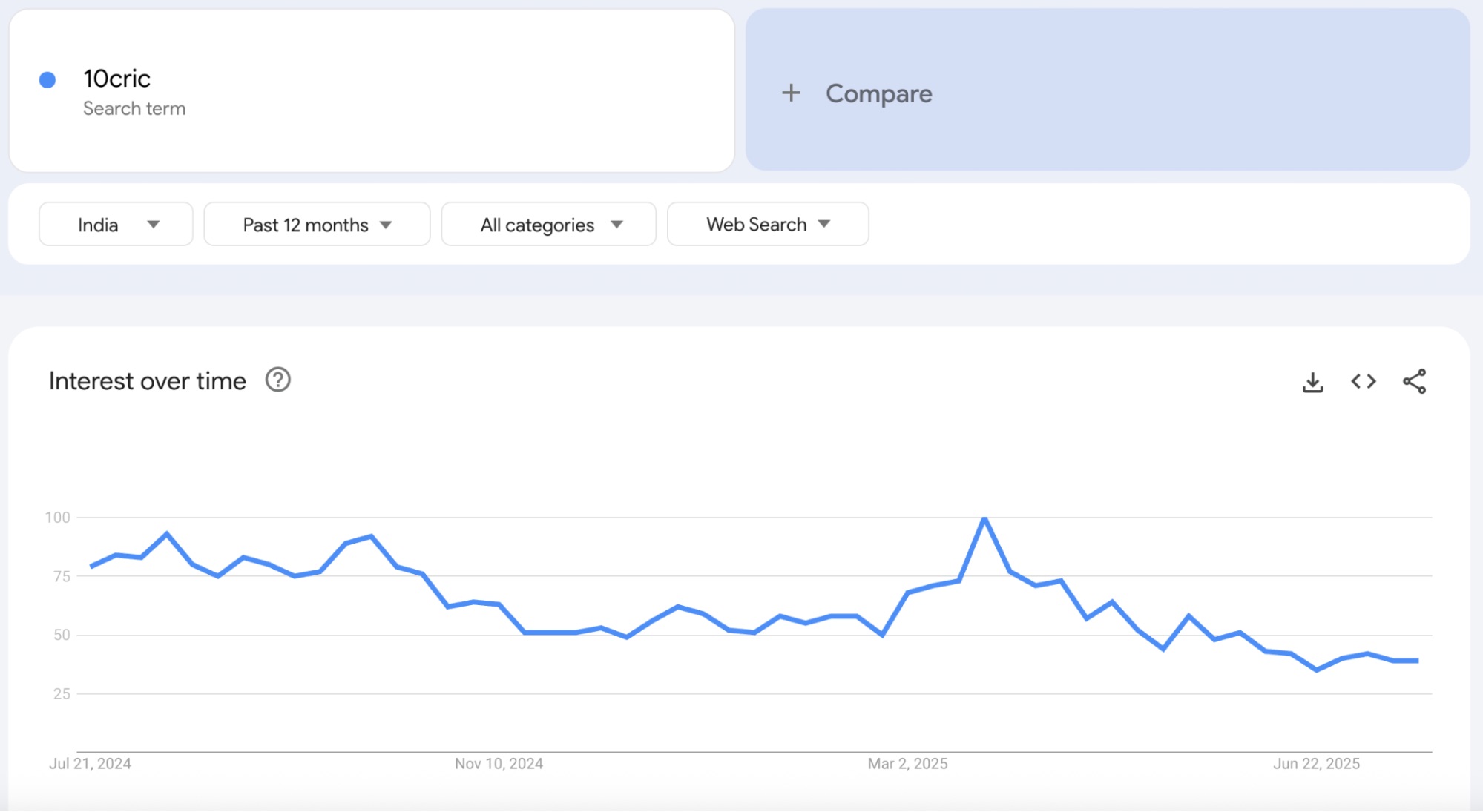Viewport: 1483px width, 812px height.
Task: Edit the 10cric search term field
Action: coord(372,90)
